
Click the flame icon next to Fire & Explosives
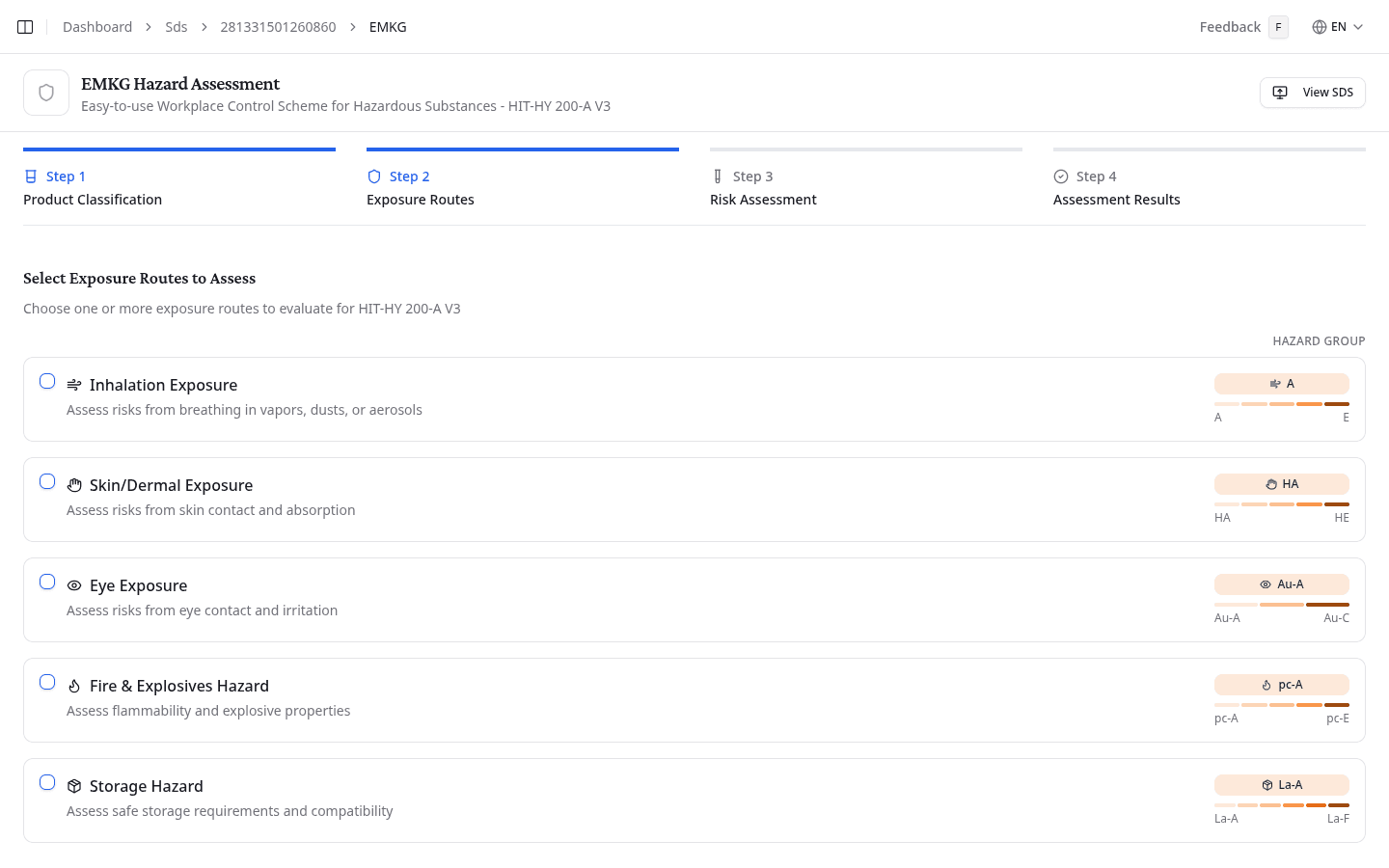(74, 686)
